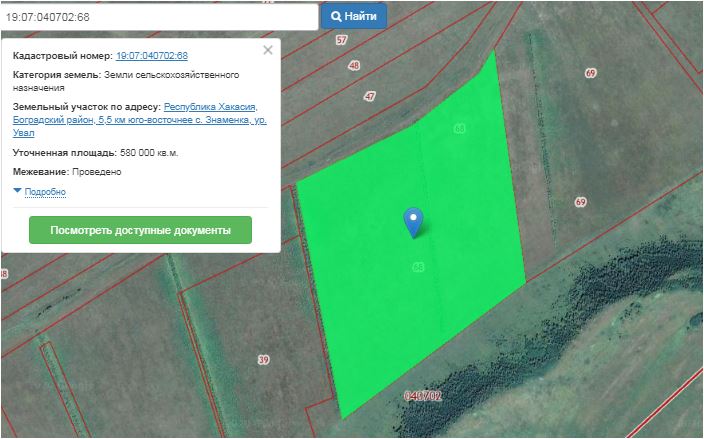This screenshot has height=439, width=704.
Task: Click cadastral quarter label 040702
Action: [422, 395]
